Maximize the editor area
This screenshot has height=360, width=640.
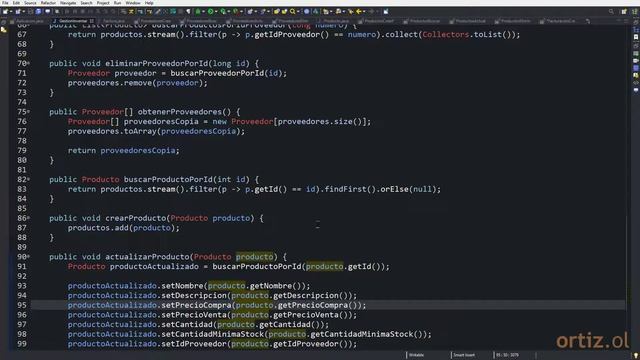pyautogui.click(x=627, y=20)
